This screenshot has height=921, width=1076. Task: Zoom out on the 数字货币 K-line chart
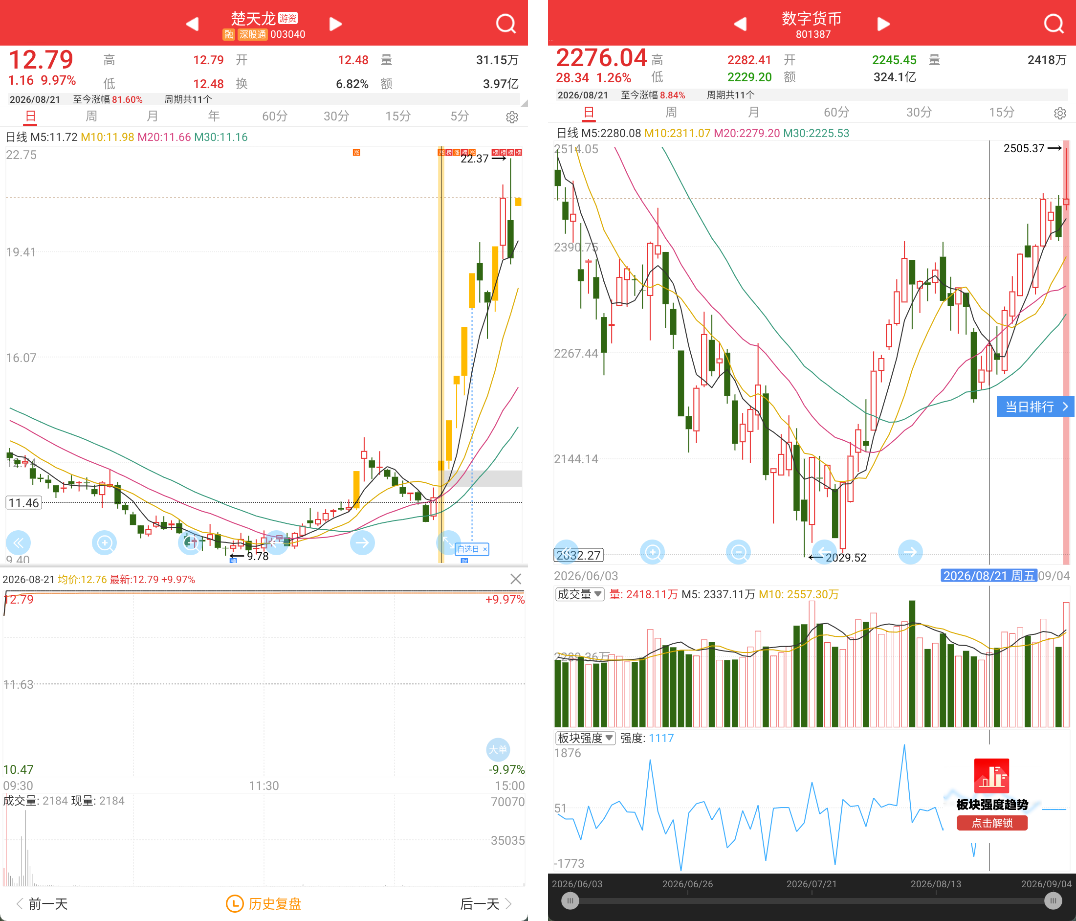738,552
